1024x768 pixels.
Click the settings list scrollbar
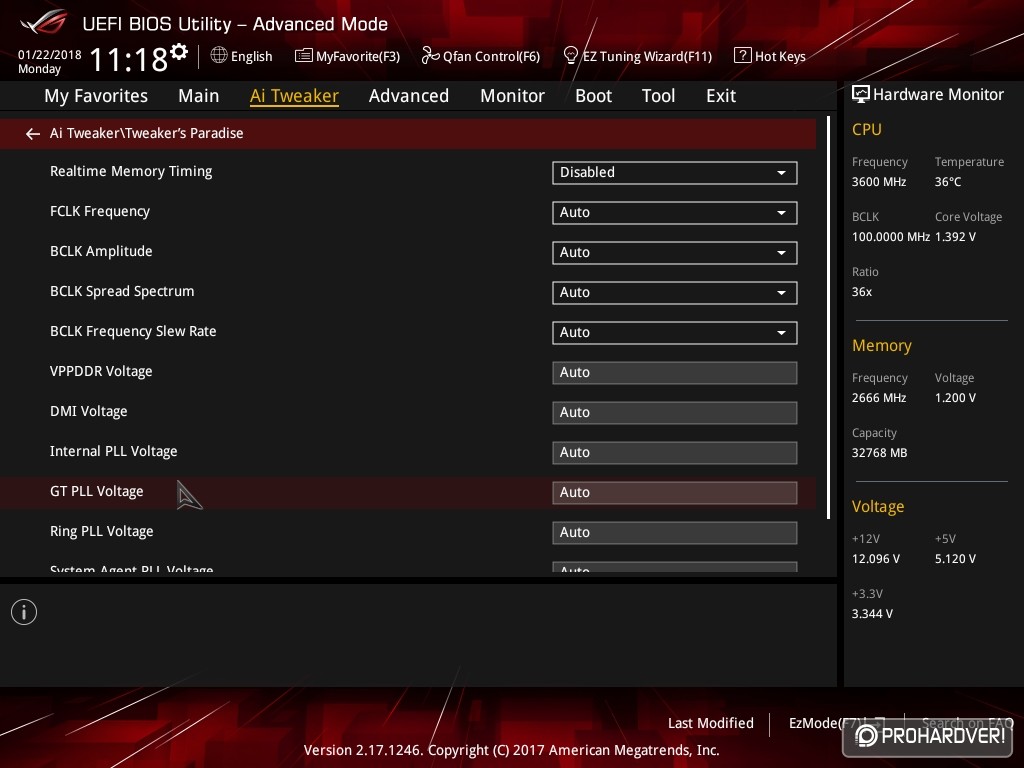pos(829,318)
